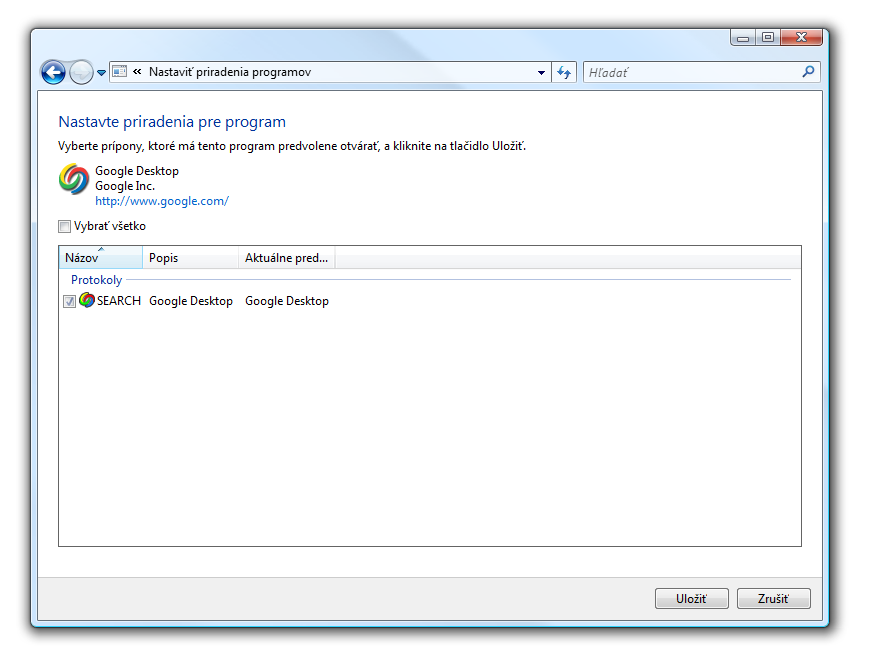The width and height of the screenshot is (890, 666).
Task: Minimize the window
Action: pos(743,37)
